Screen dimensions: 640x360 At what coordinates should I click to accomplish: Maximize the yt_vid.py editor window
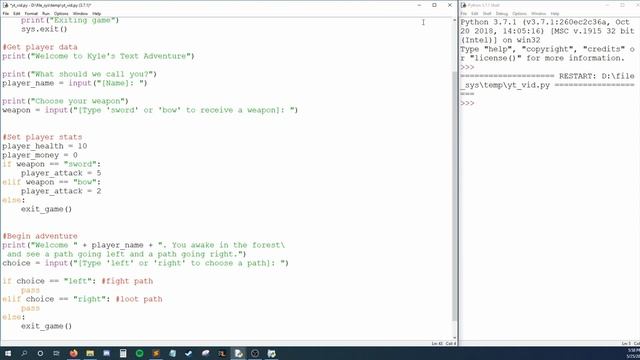(434, 5)
